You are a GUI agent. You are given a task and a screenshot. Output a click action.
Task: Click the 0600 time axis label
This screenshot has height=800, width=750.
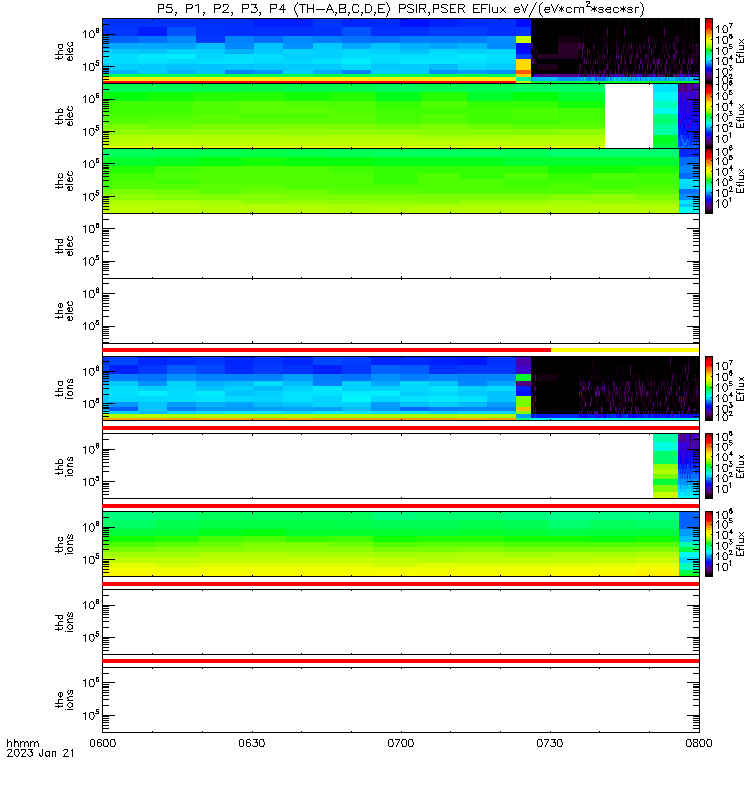click(103, 743)
